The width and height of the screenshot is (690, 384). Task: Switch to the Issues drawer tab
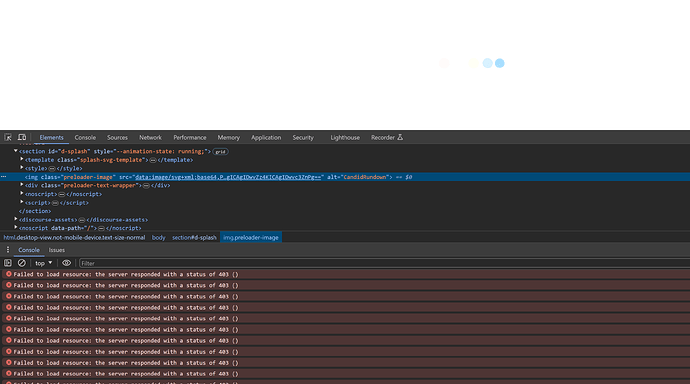coord(57,250)
